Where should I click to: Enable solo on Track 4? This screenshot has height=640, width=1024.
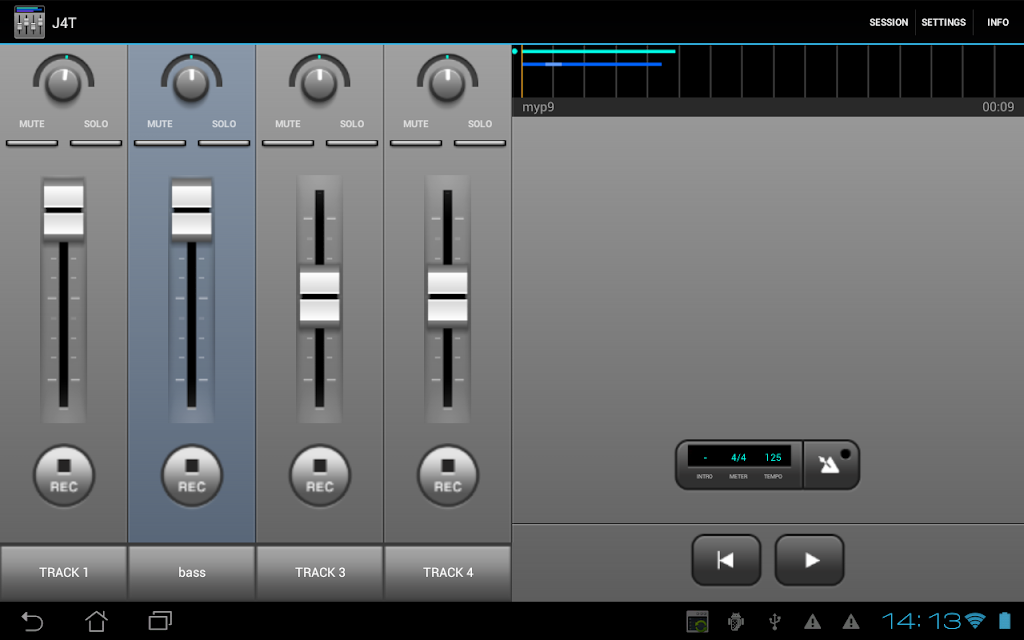click(480, 142)
